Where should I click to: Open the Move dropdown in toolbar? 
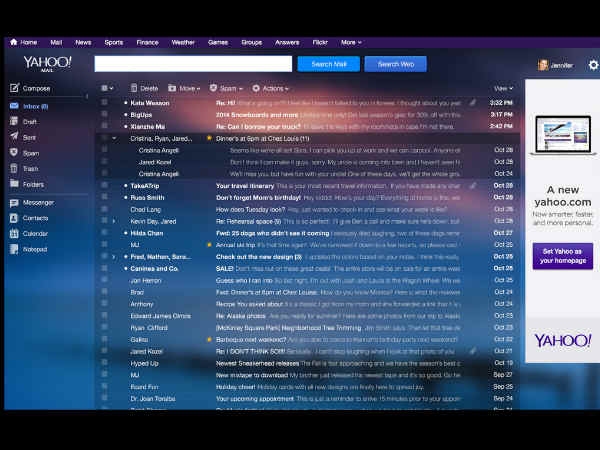[x=184, y=88]
